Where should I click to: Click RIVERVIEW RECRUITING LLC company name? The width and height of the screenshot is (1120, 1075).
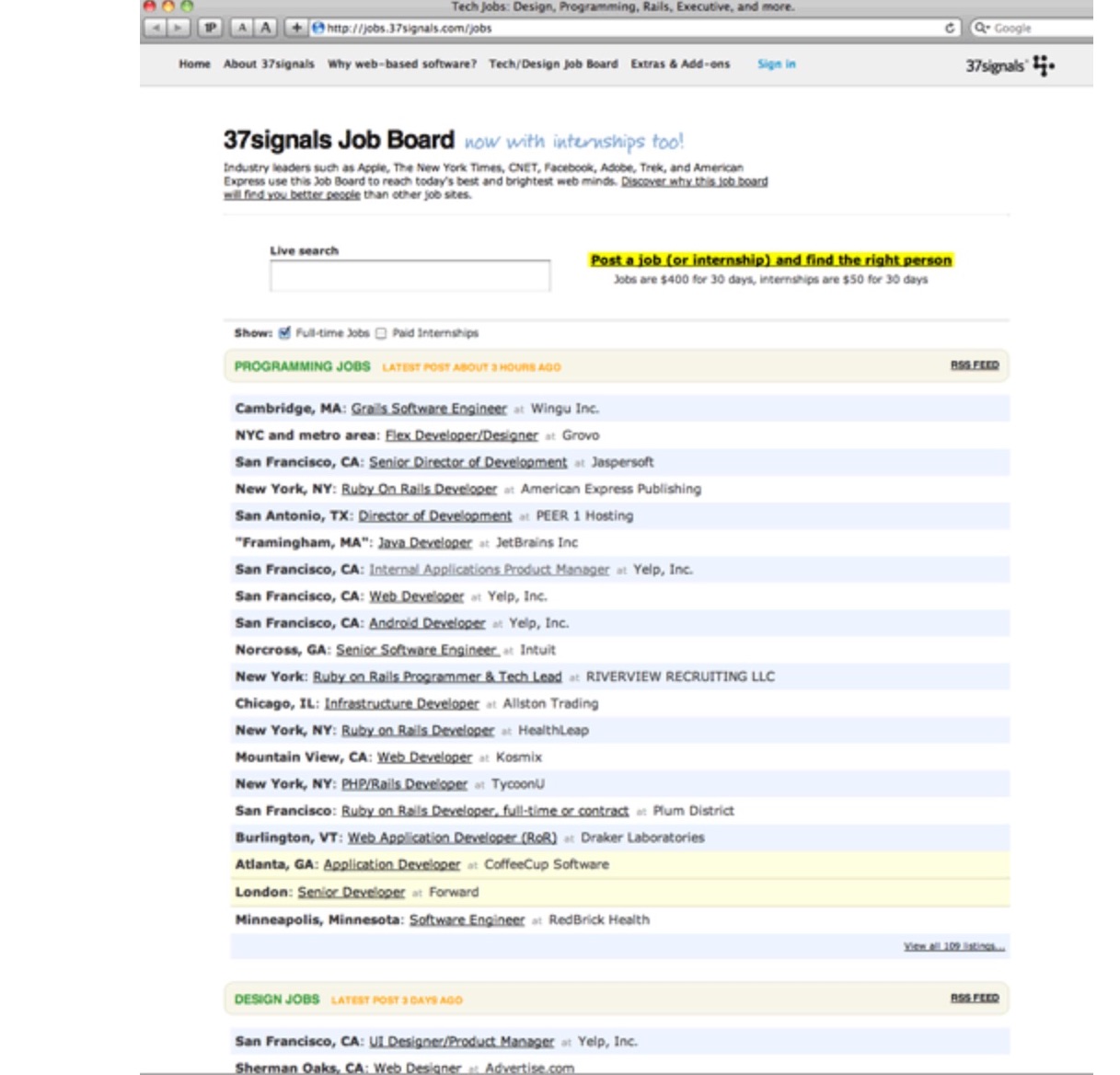pyautogui.click(x=680, y=676)
